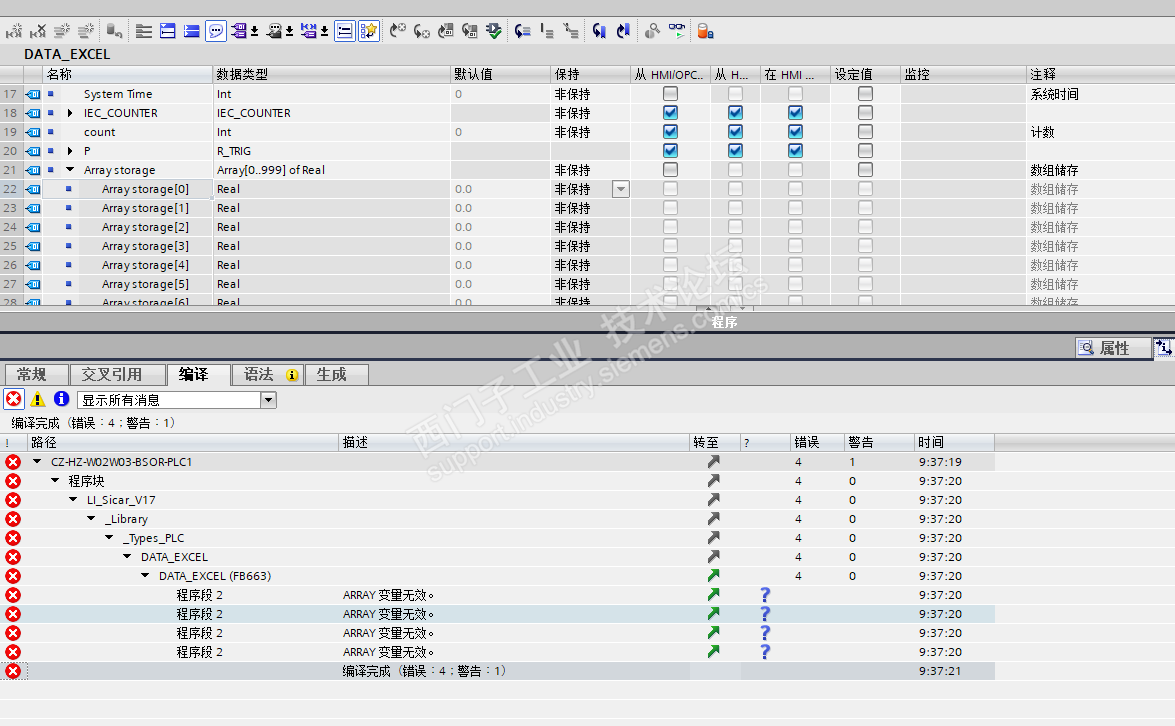Click the Insert row toolbar icon
The width and height of the screenshot is (1175, 726).
[x=62, y=31]
